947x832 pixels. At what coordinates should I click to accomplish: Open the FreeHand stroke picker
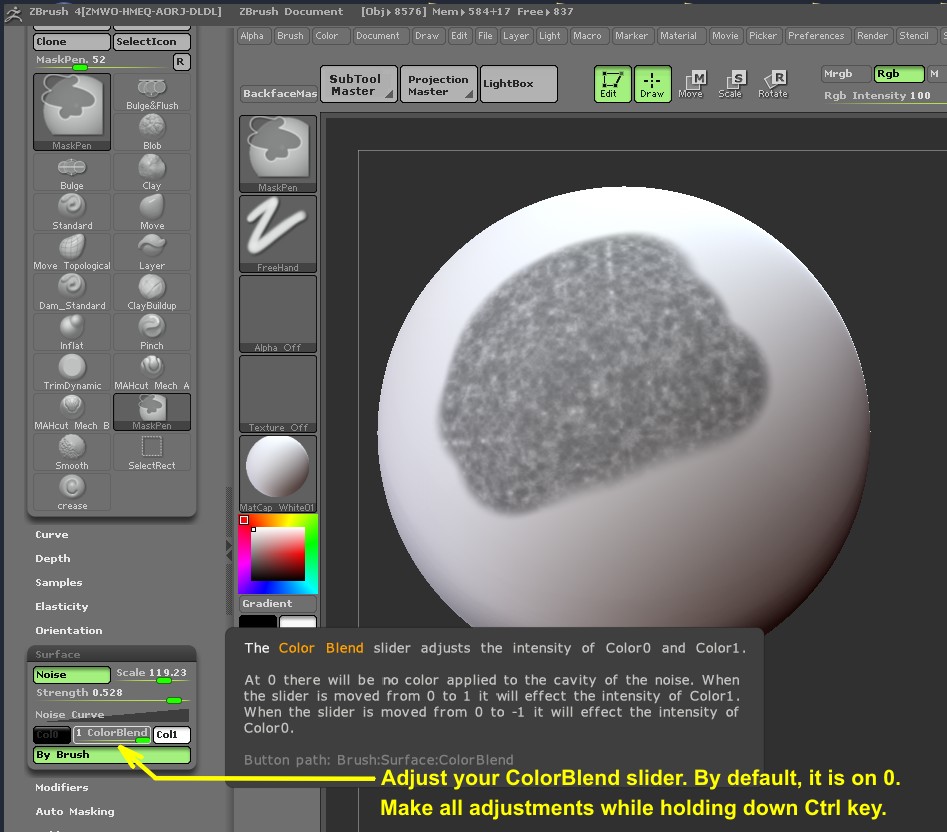(278, 234)
